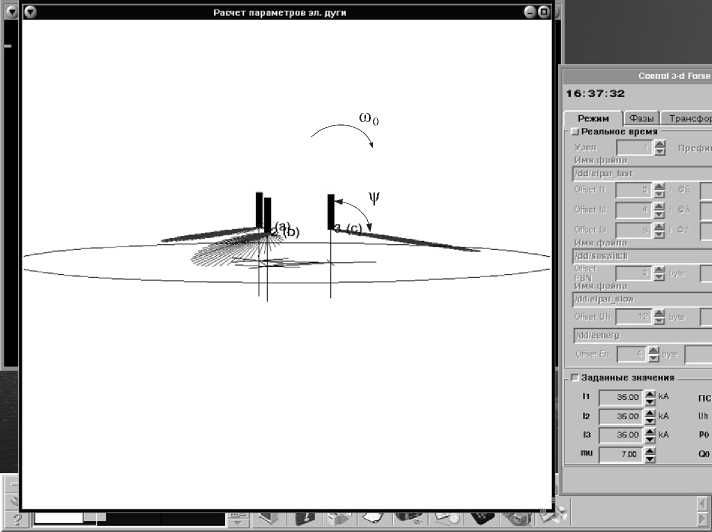This screenshot has height=532, width=712.
Task: Increase the Узел value with the up arrow
Action: point(660,144)
